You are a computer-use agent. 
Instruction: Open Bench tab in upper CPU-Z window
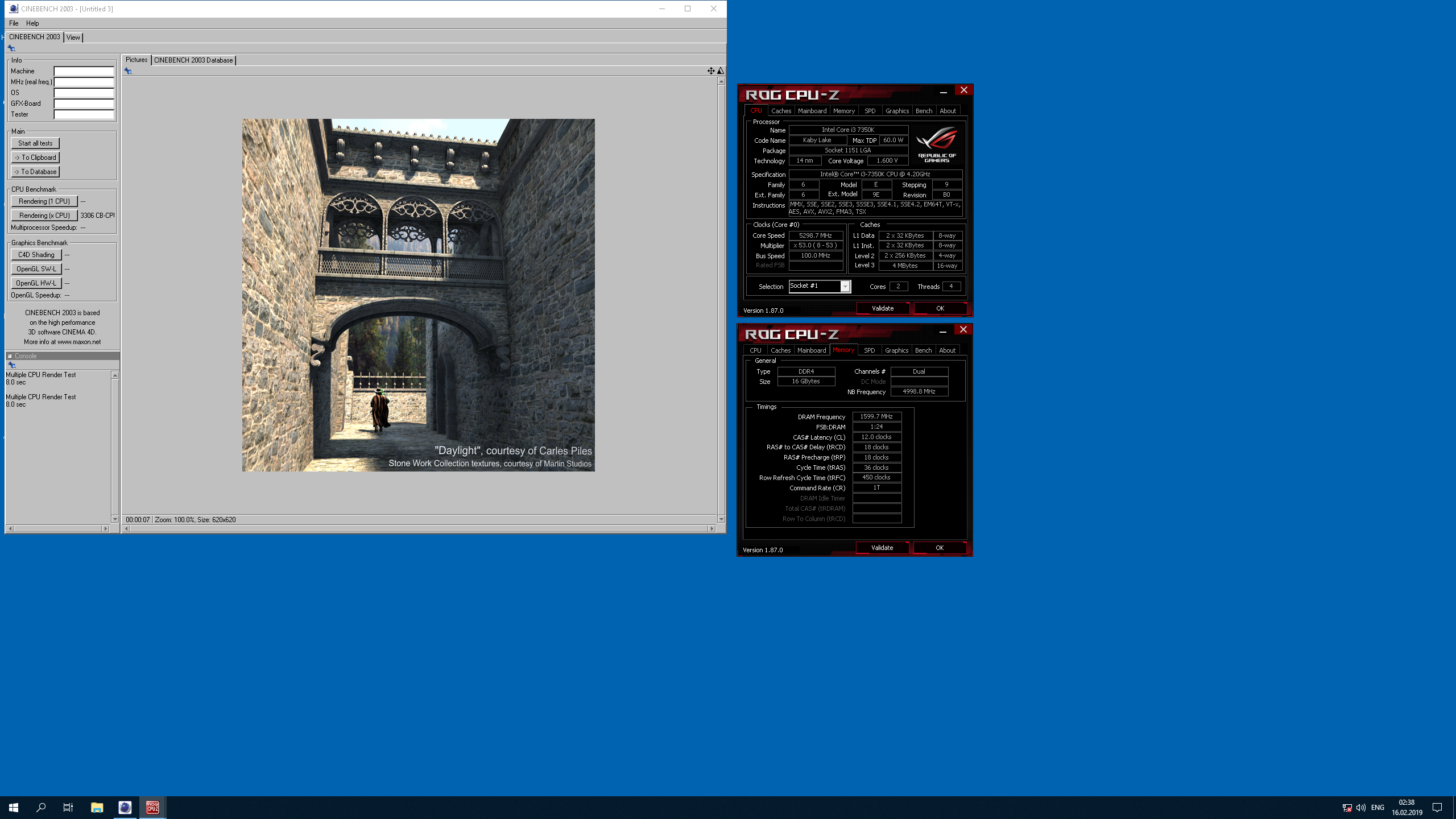[x=924, y=111]
